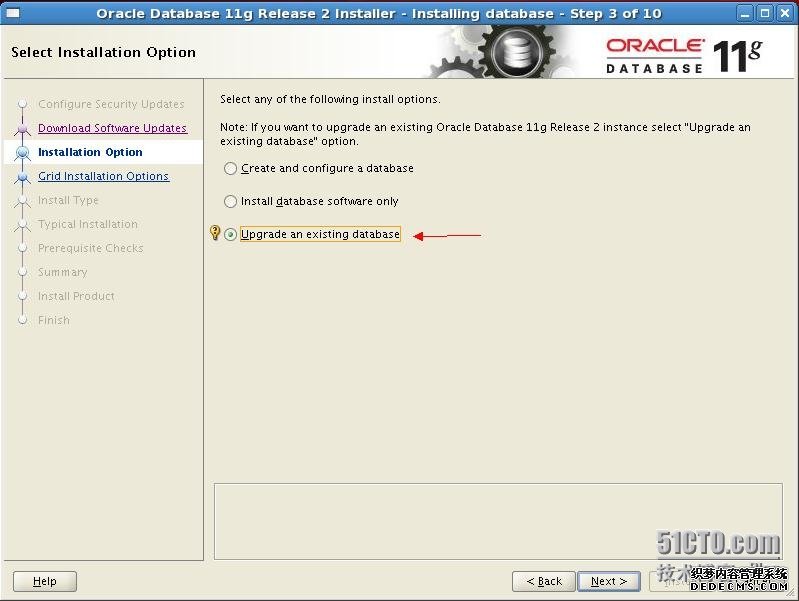Click the Configure Security Updates step text

(x=111, y=104)
